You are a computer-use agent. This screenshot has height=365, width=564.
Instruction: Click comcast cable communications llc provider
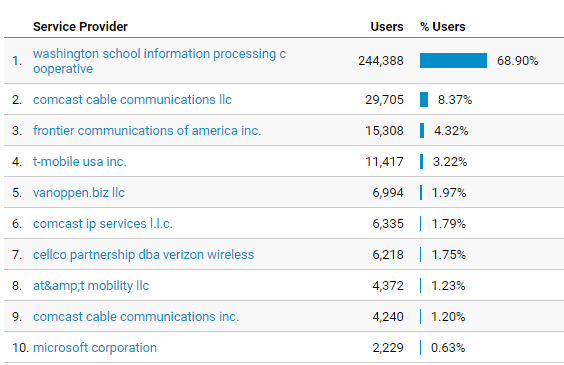coord(132,100)
